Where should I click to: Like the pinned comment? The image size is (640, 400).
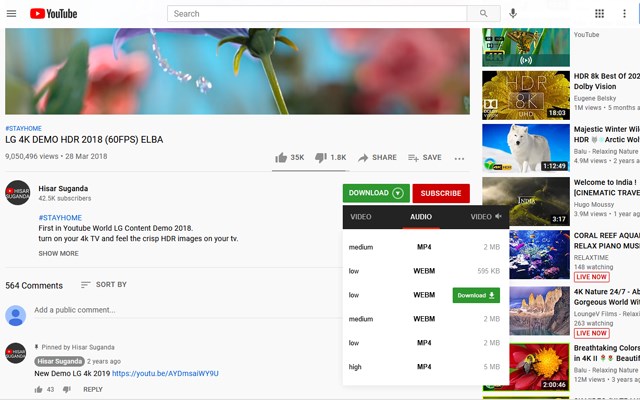(x=39, y=389)
